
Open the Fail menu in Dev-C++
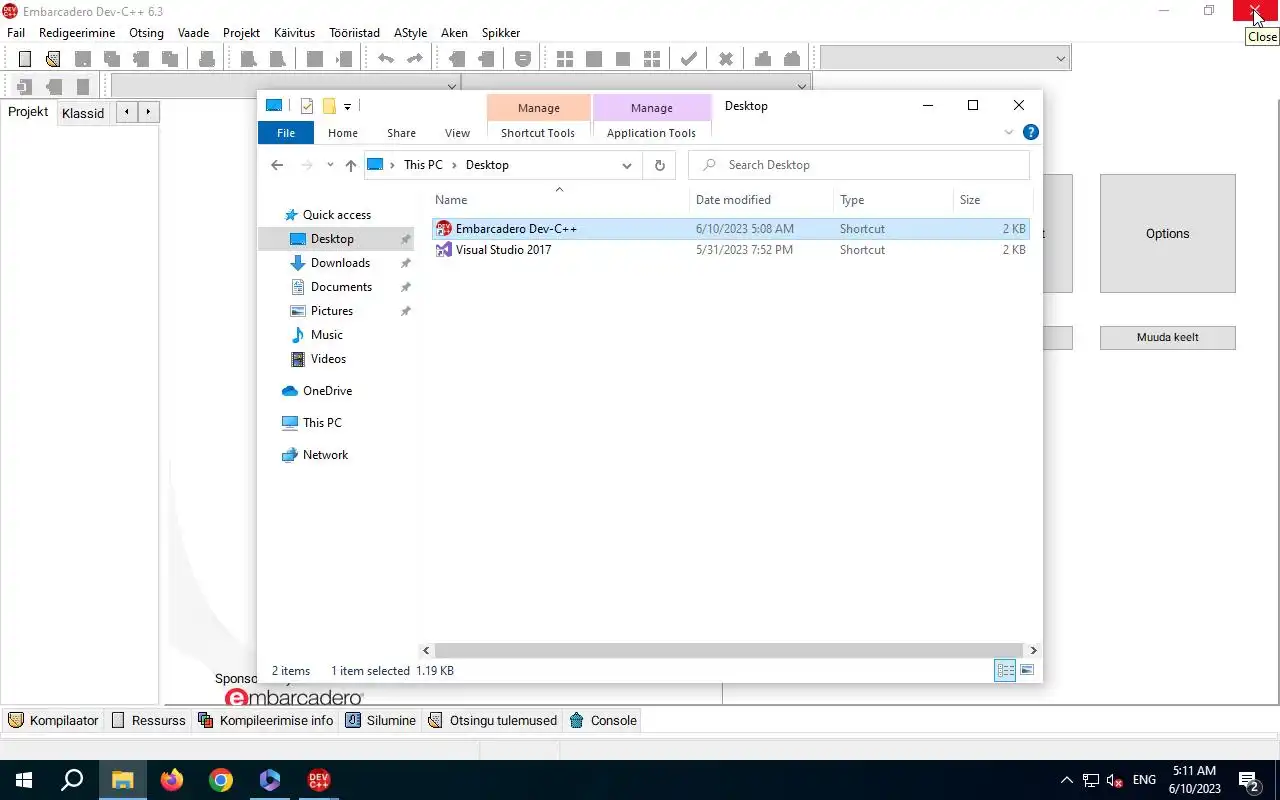click(16, 33)
